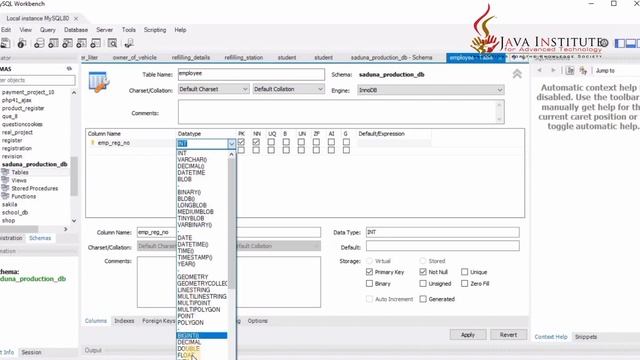Open the Server menu
This screenshot has height=360, width=640.
tap(104, 30)
